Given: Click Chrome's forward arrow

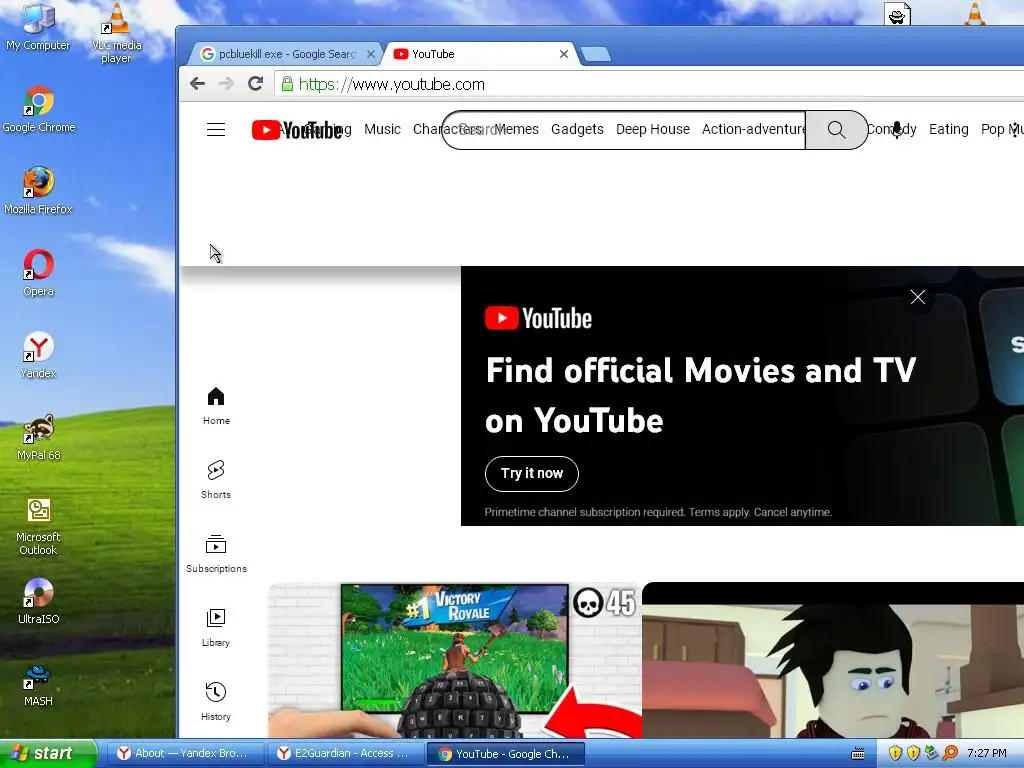Looking at the screenshot, I should (x=226, y=84).
